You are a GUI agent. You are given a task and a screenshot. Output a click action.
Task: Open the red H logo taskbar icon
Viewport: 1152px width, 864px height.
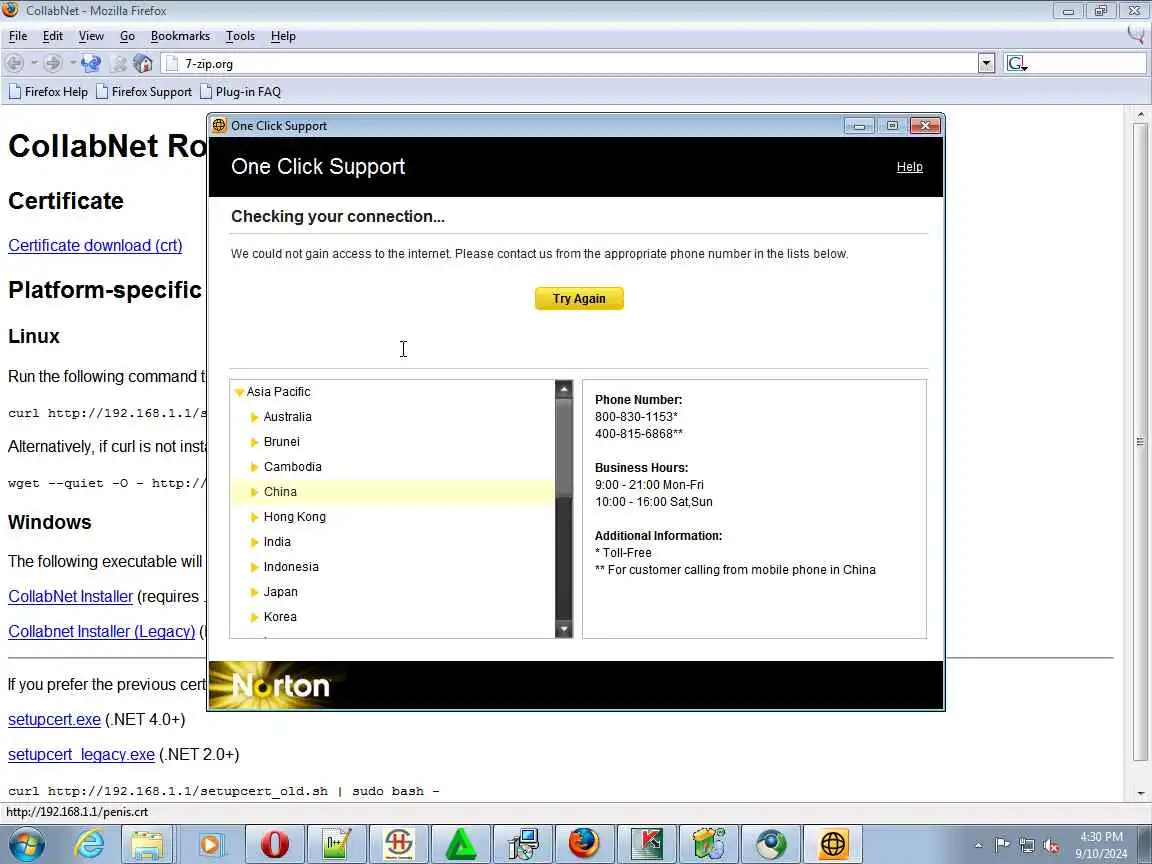(x=398, y=844)
